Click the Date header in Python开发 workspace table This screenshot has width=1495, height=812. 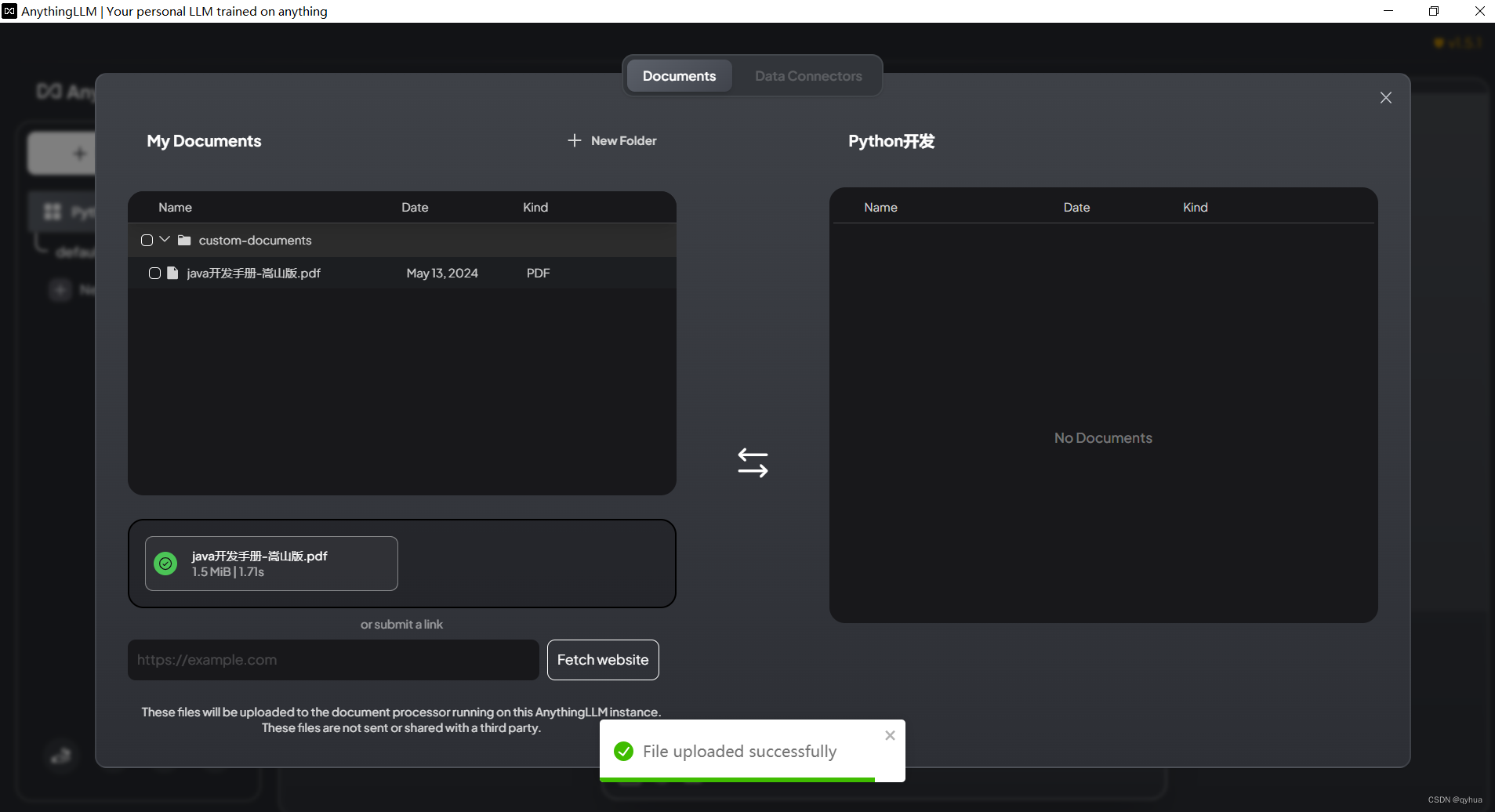pos(1076,208)
